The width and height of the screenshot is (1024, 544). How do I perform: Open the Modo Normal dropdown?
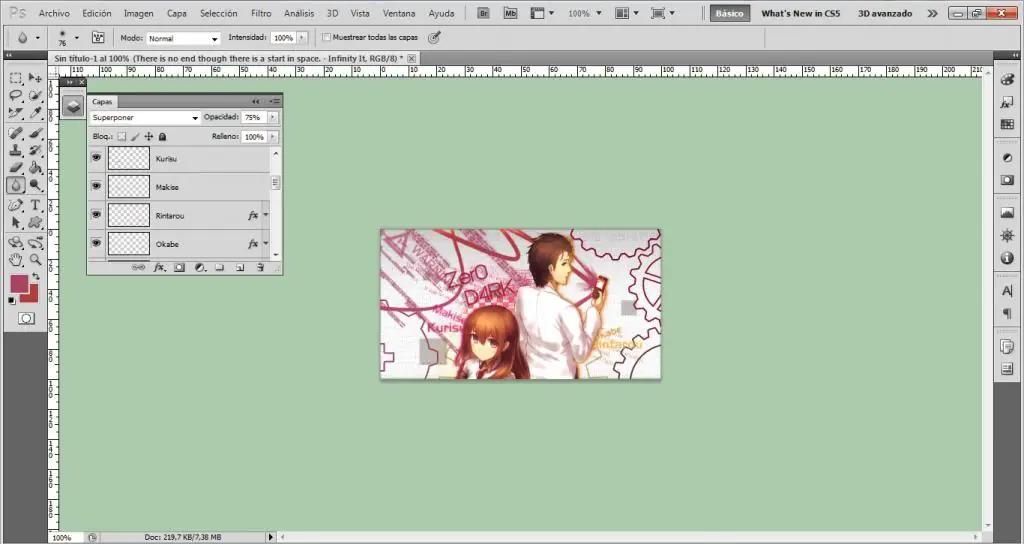183,39
